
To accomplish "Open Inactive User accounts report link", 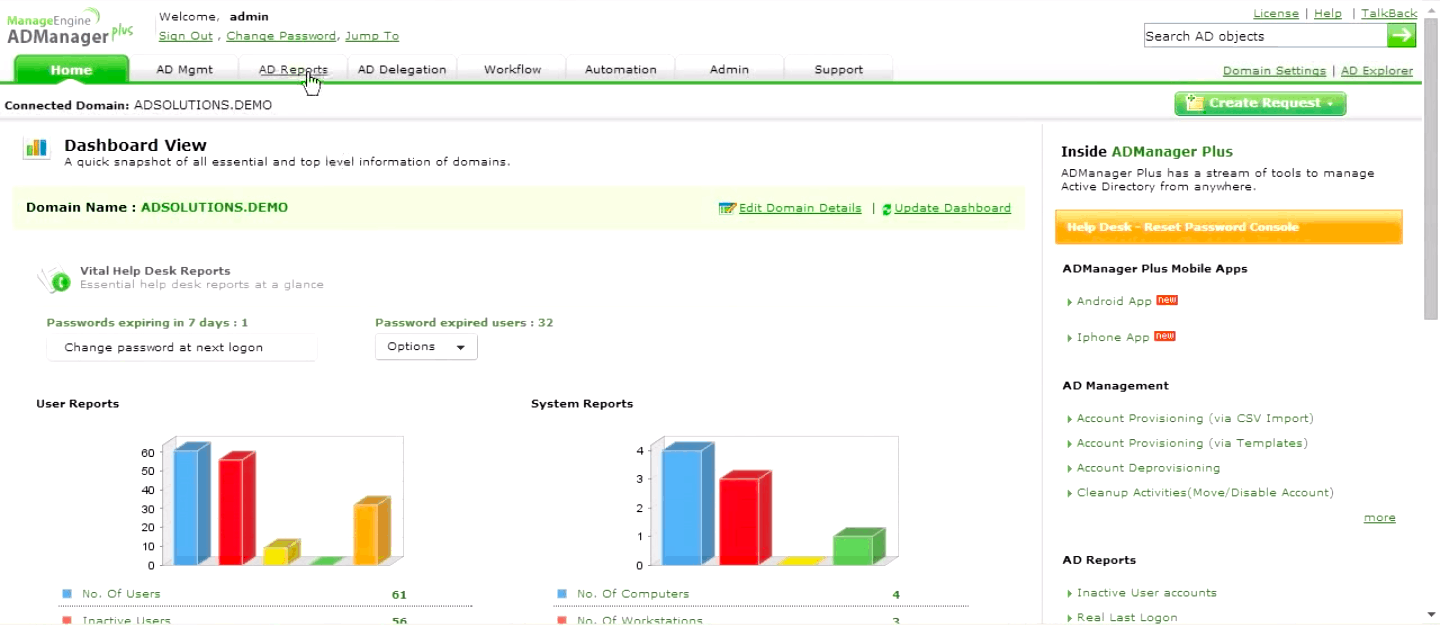I will [1147, 593].
